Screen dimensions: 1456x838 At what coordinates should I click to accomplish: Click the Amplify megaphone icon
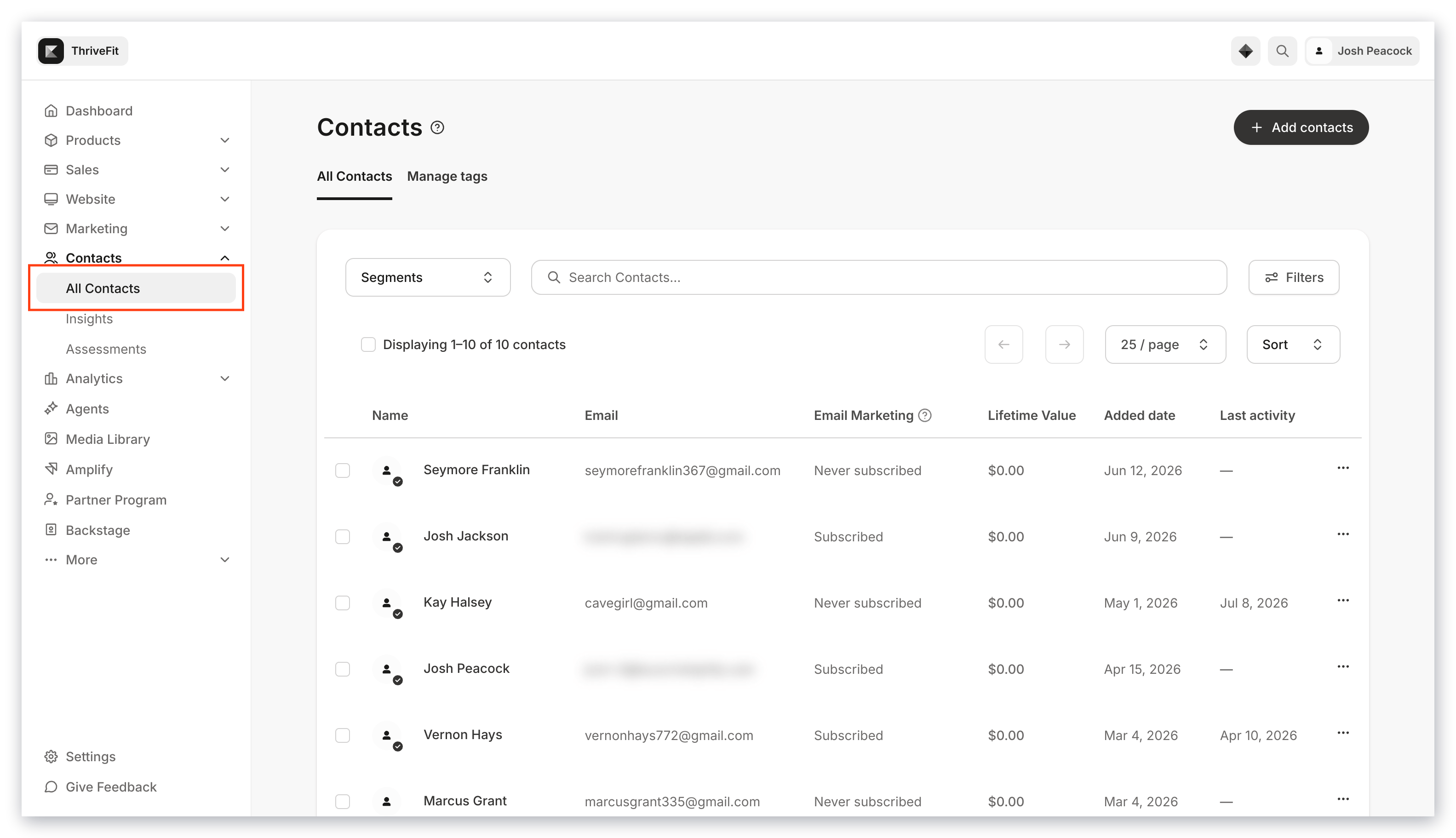(51, 469)
